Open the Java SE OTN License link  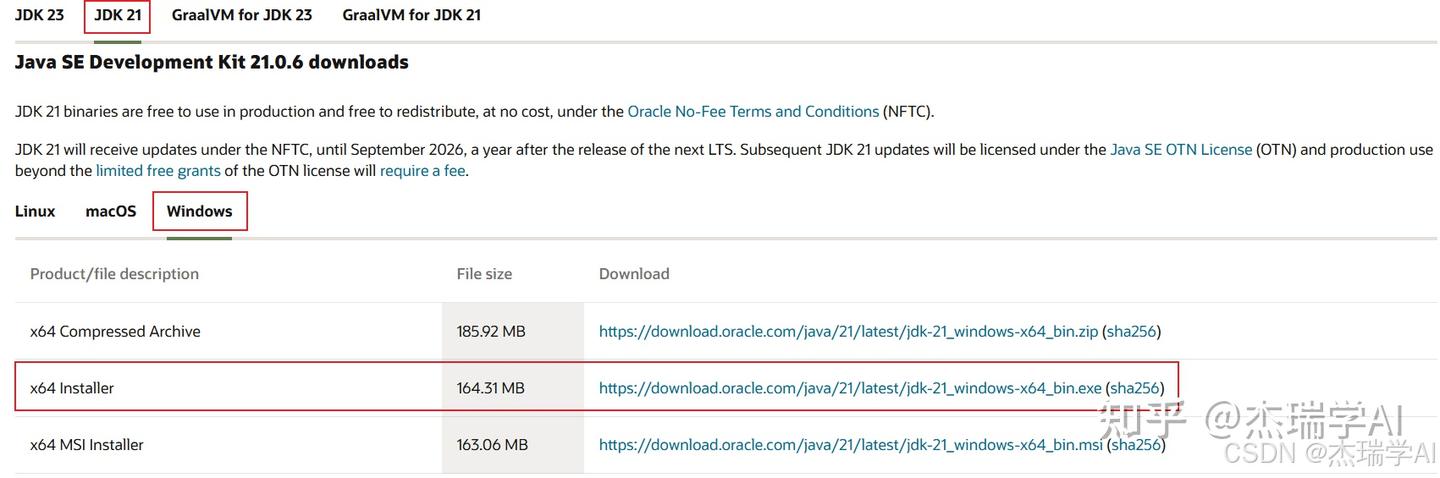click(x=1180, y=149)
